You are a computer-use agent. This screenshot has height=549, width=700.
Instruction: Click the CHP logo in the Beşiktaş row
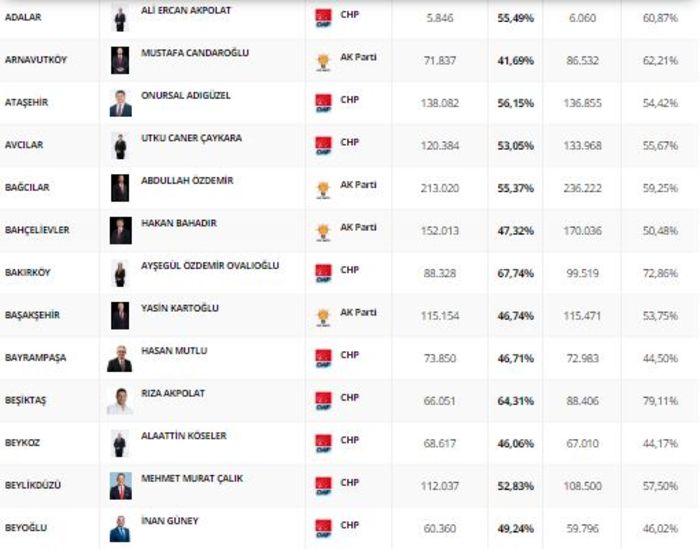323,400
